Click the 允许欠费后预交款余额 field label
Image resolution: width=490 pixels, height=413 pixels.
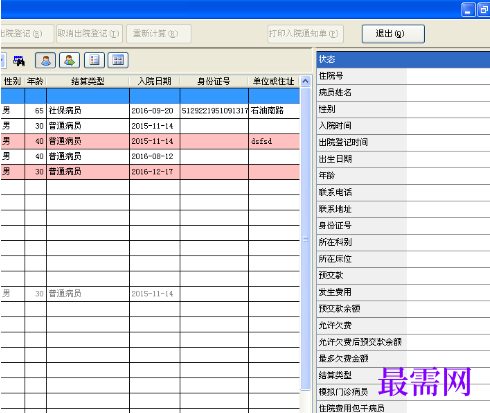coord(360,342)
